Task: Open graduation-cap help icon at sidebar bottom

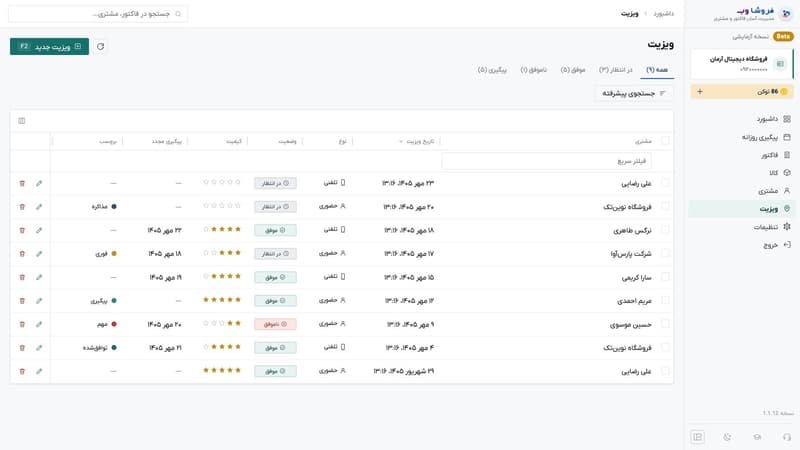Action: (x=757, y=437)
